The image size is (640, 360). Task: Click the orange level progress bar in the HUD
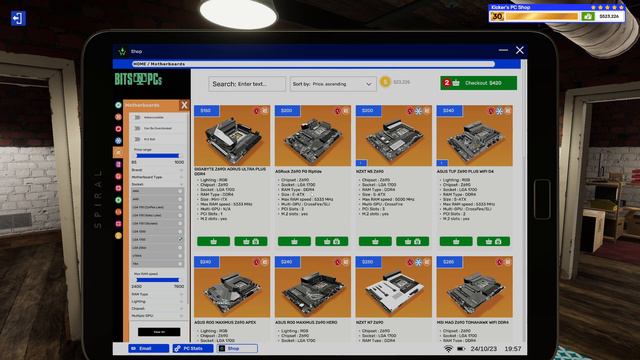click(542, 16)
